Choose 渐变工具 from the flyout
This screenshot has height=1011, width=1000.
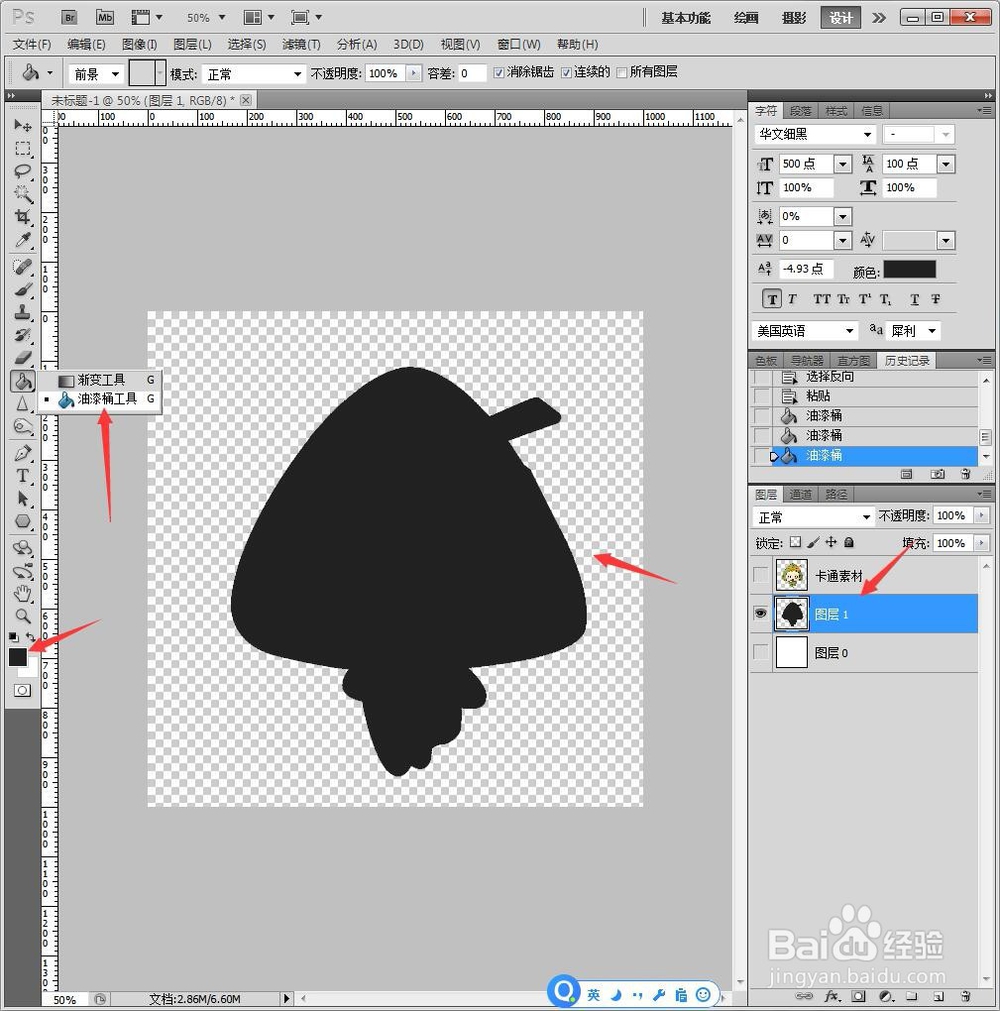point(100,380)
